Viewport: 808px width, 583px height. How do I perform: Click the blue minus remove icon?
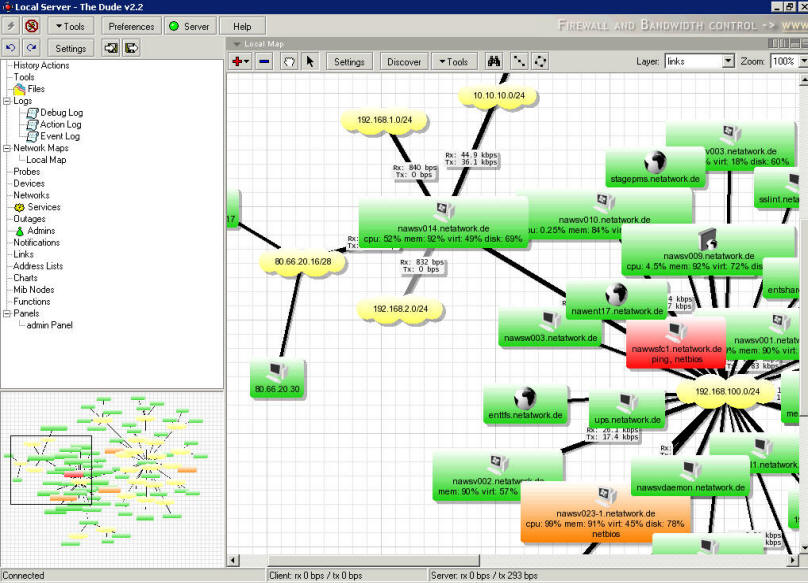tap(264, 62)
